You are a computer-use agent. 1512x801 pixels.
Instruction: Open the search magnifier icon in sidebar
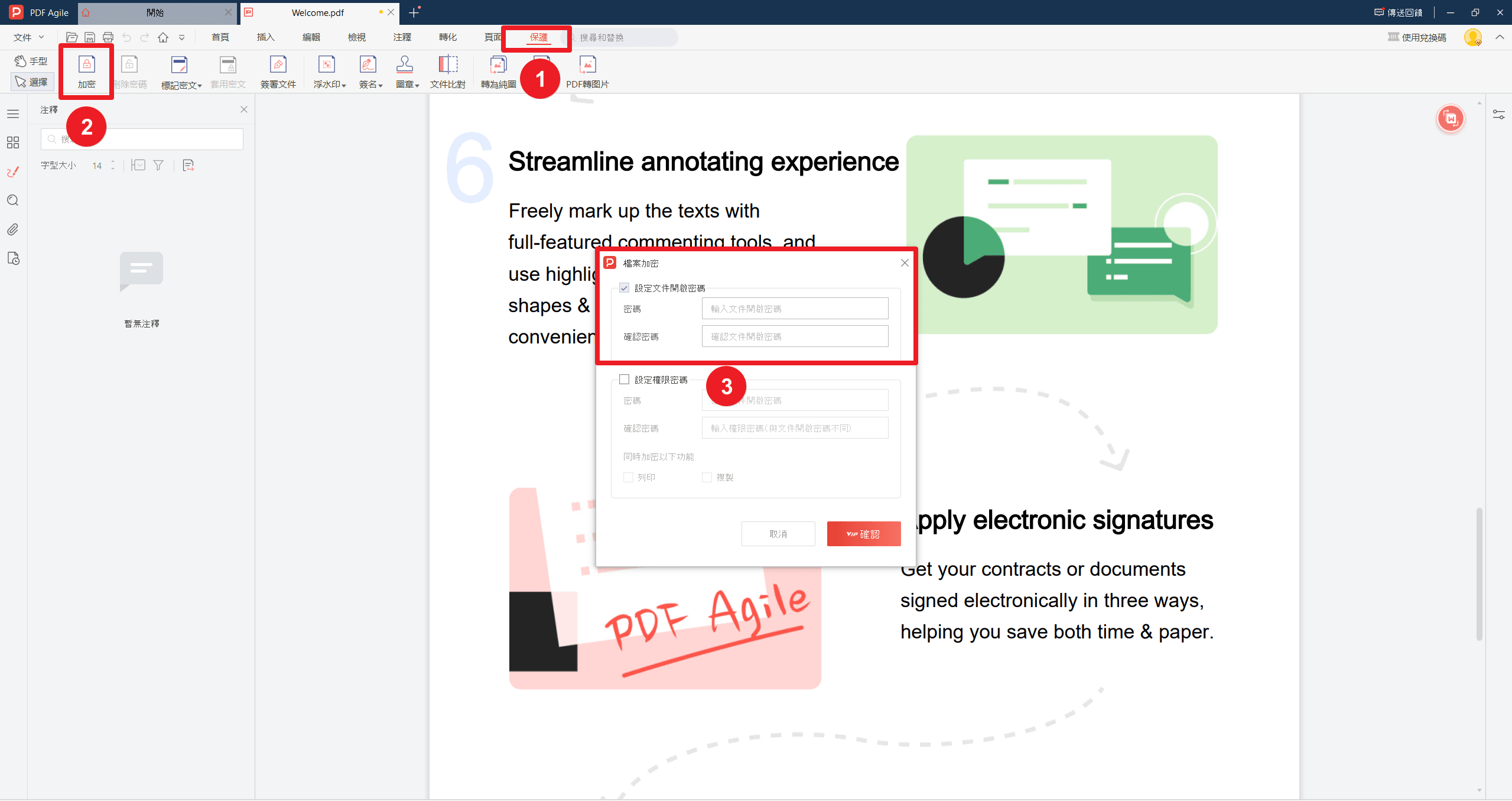point(13,200)
